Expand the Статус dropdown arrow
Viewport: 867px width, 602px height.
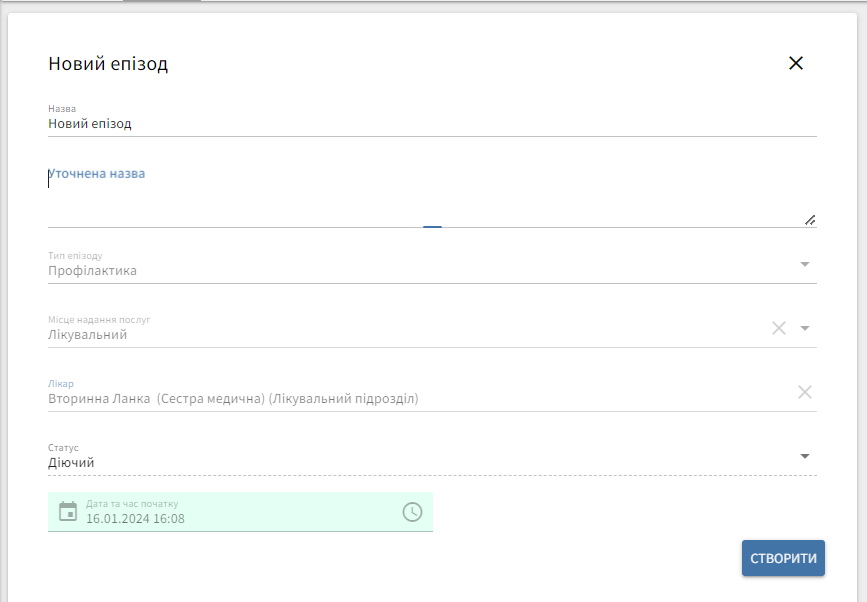(x=805, y=457)
